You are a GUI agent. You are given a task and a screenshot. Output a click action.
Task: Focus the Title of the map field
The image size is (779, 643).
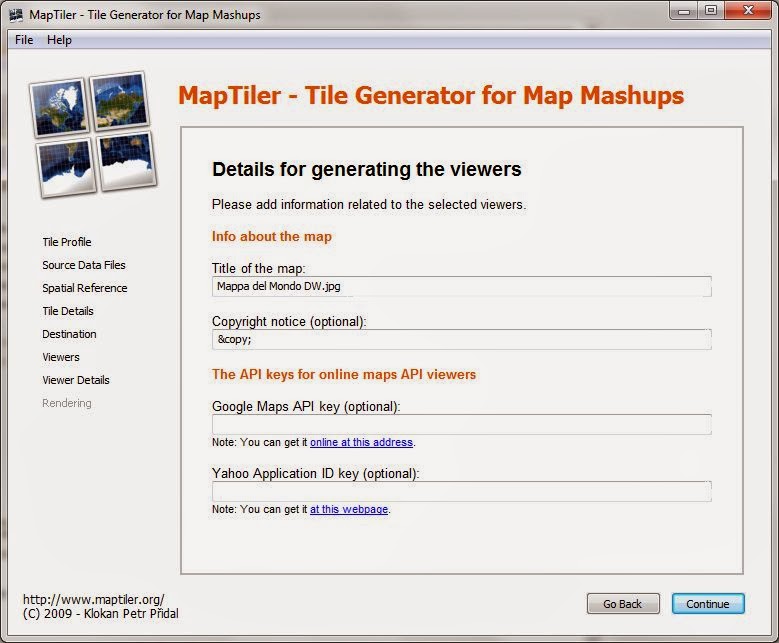[462, 286]
